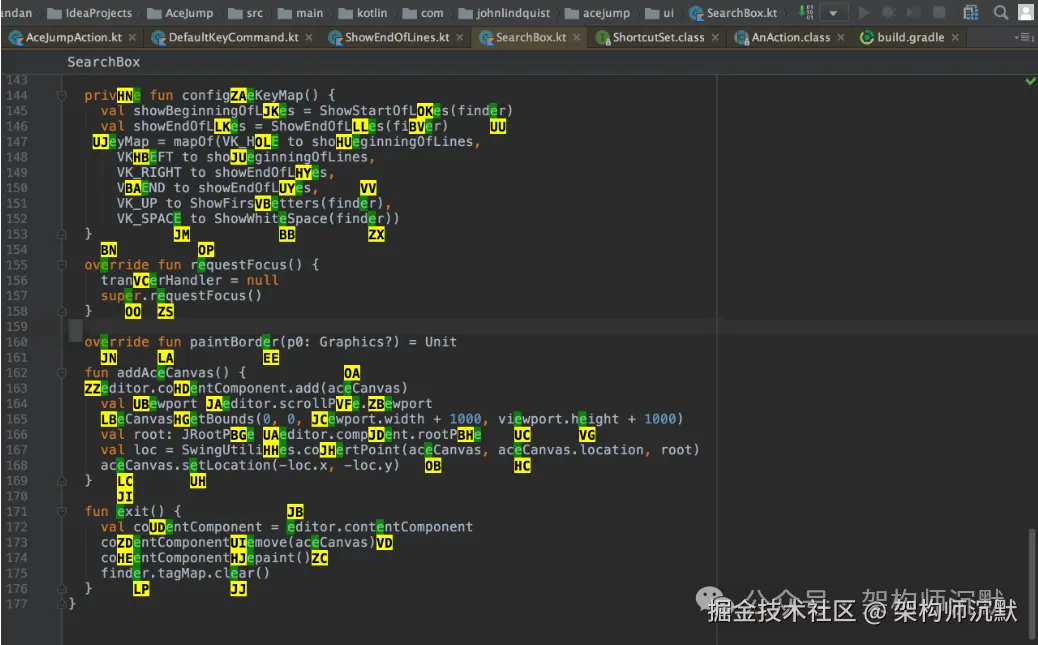Click "ShowWhiteSpace" on line 152
1038x645 pixels.
(x=271, y=219)
